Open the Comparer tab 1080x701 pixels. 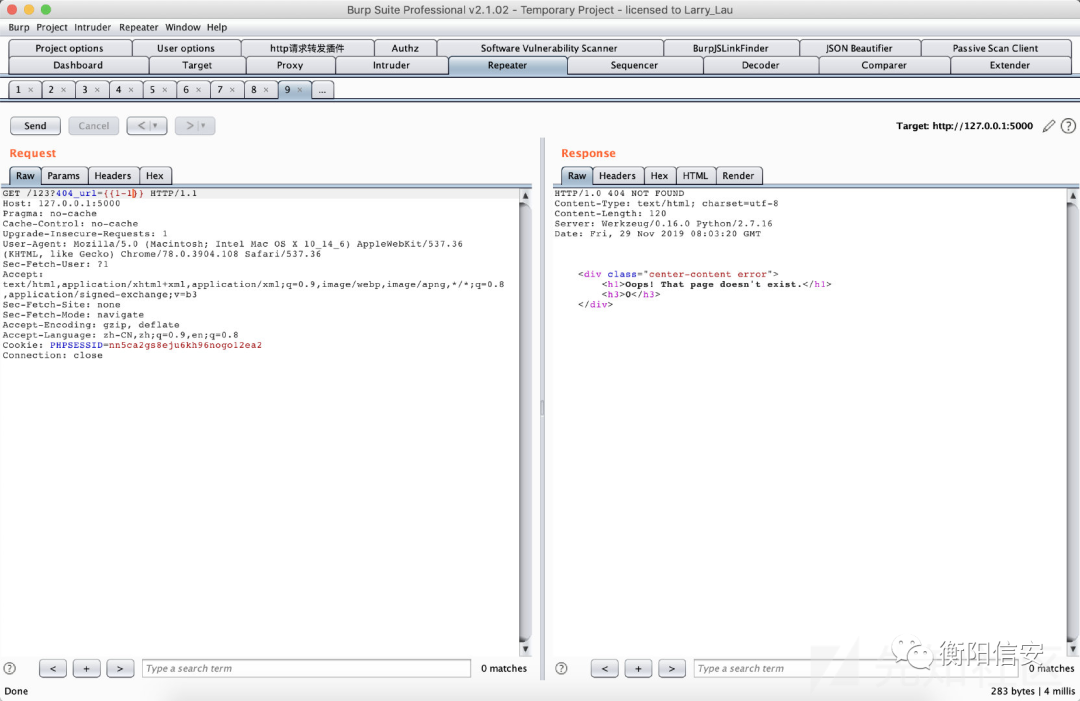click(x=884, y=65)
